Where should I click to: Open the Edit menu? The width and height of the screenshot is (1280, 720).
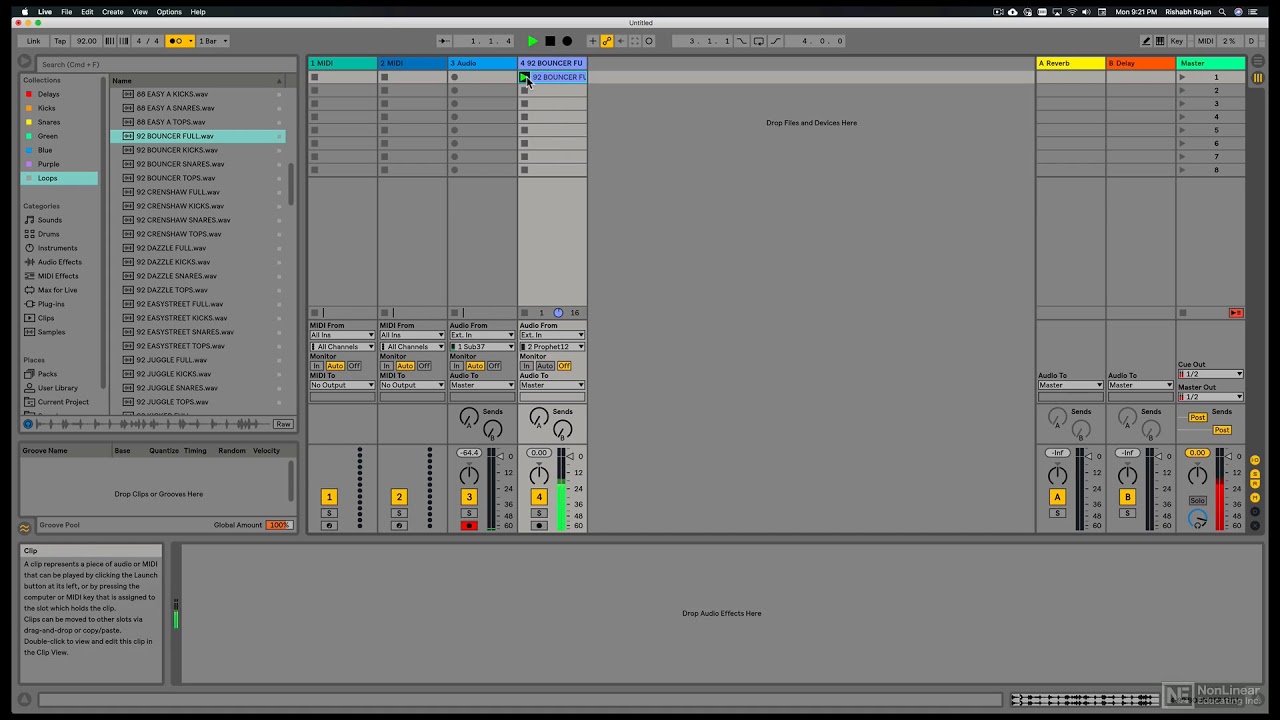87,12
